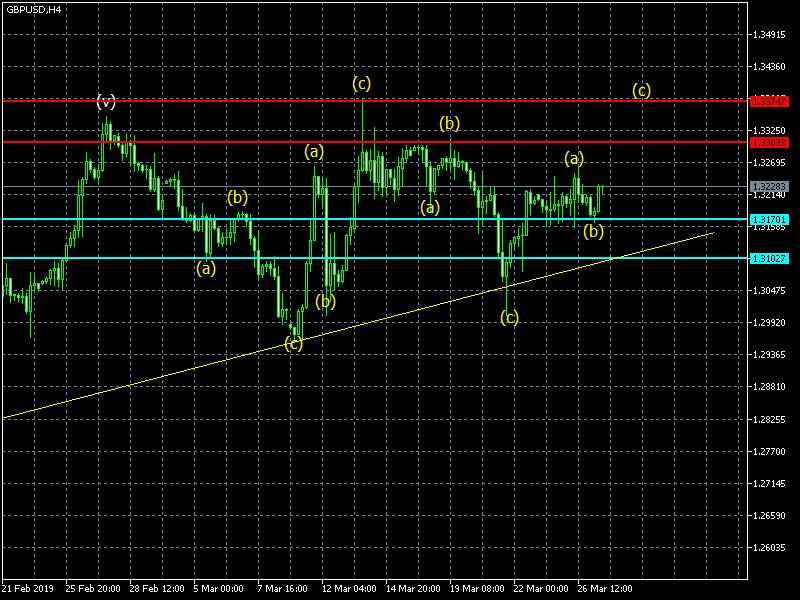The height and width of the screenshot is (600, 800).
Task: Click the 1.27145 price axis label
Action: click(x=769, y=483)
